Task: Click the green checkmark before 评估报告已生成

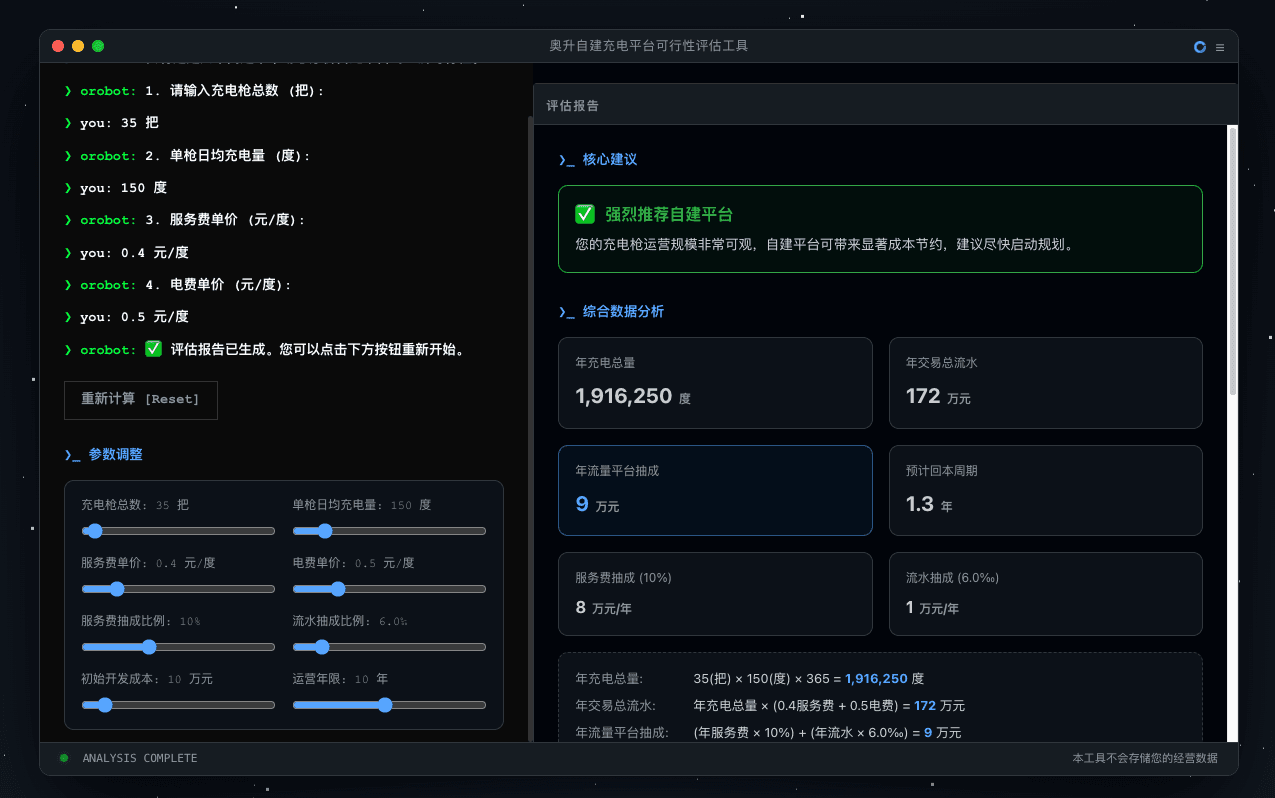Action: [153, 349]
